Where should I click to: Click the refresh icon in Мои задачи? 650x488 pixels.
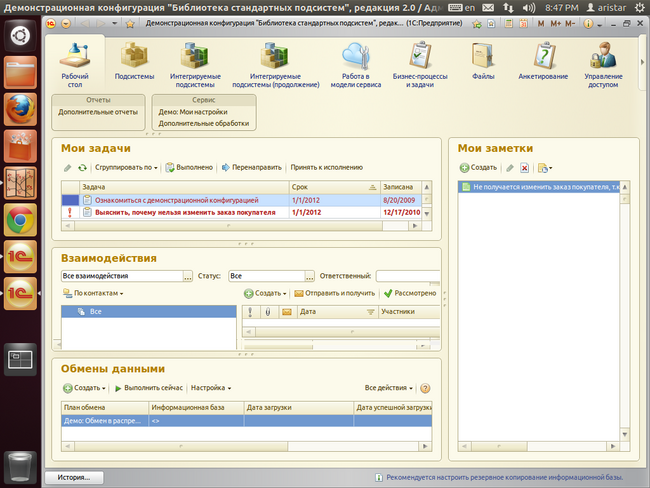[x=82, y=167]
